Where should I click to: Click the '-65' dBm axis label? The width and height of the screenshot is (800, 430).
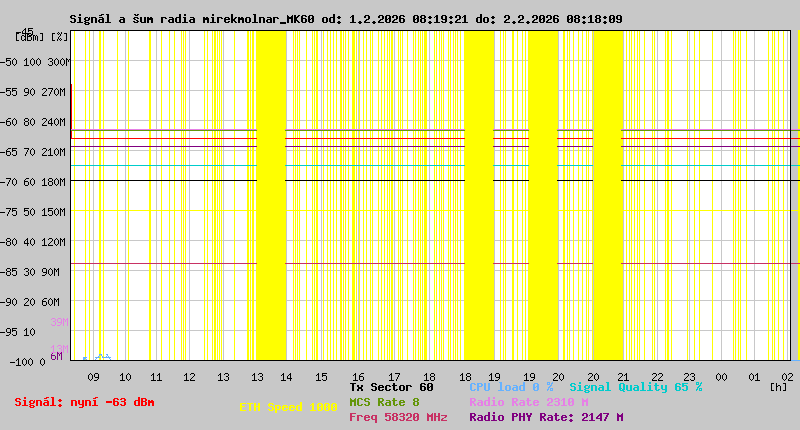[x=9, y=152]
